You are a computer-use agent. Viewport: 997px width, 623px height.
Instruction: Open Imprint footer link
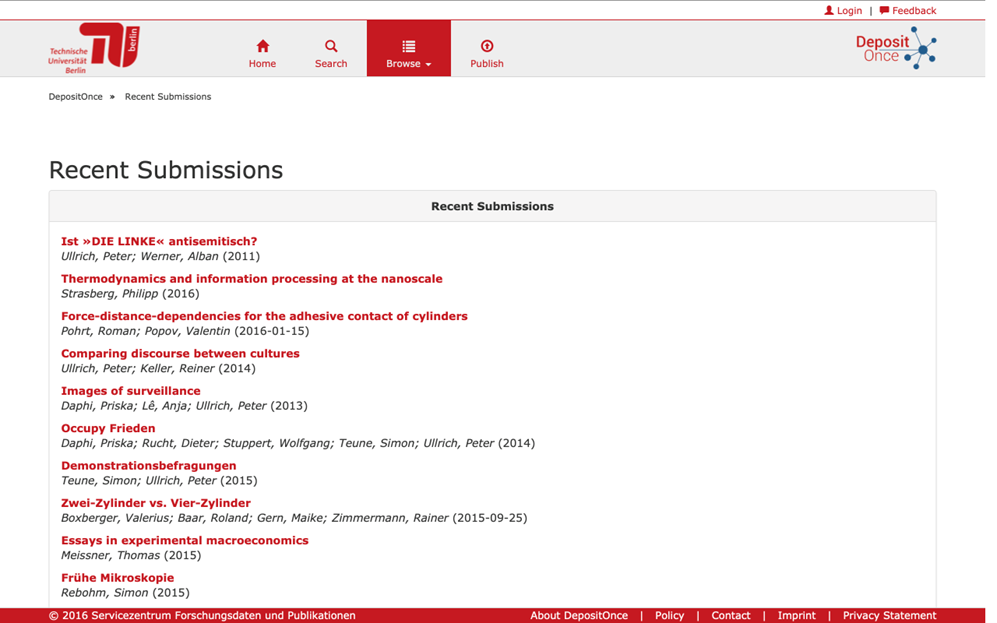pyautogui.click(x=796, y=615)
